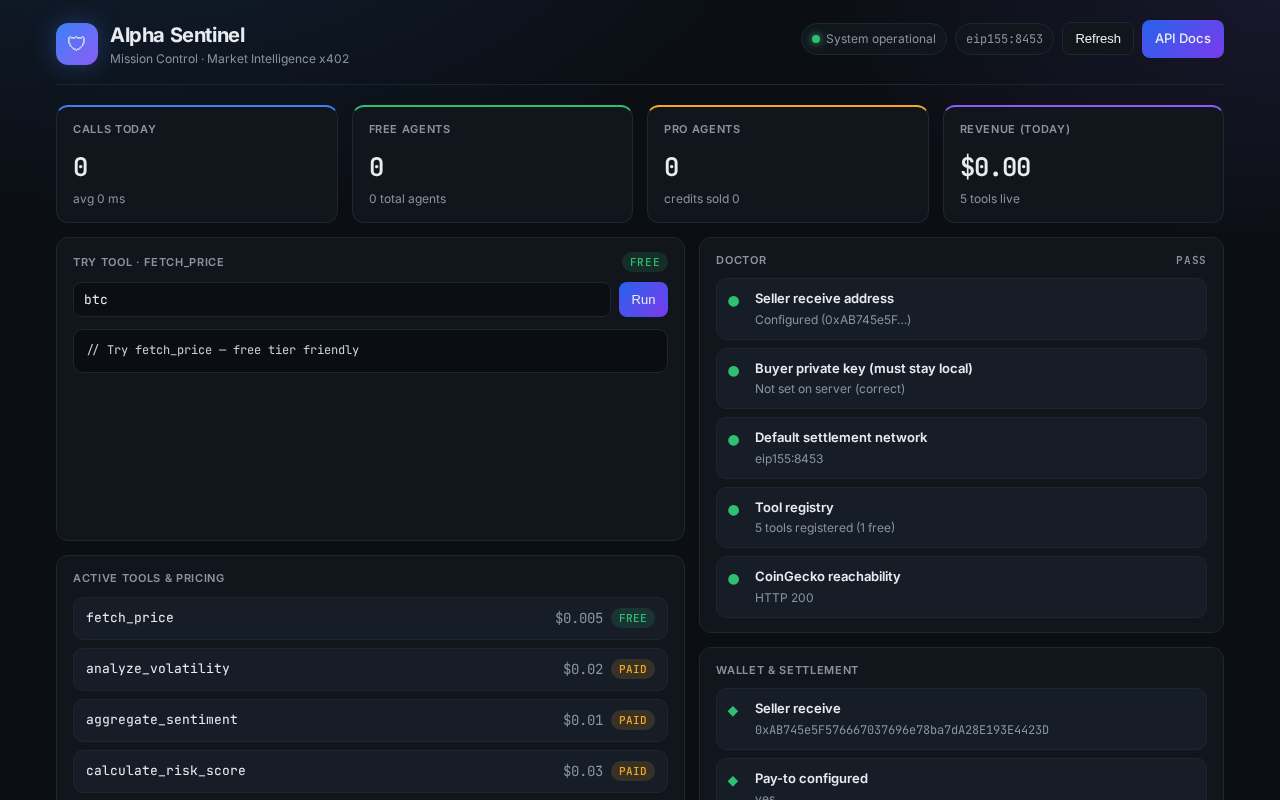
Task: Focus the btc symbol input field
Action: coord(342,299)
